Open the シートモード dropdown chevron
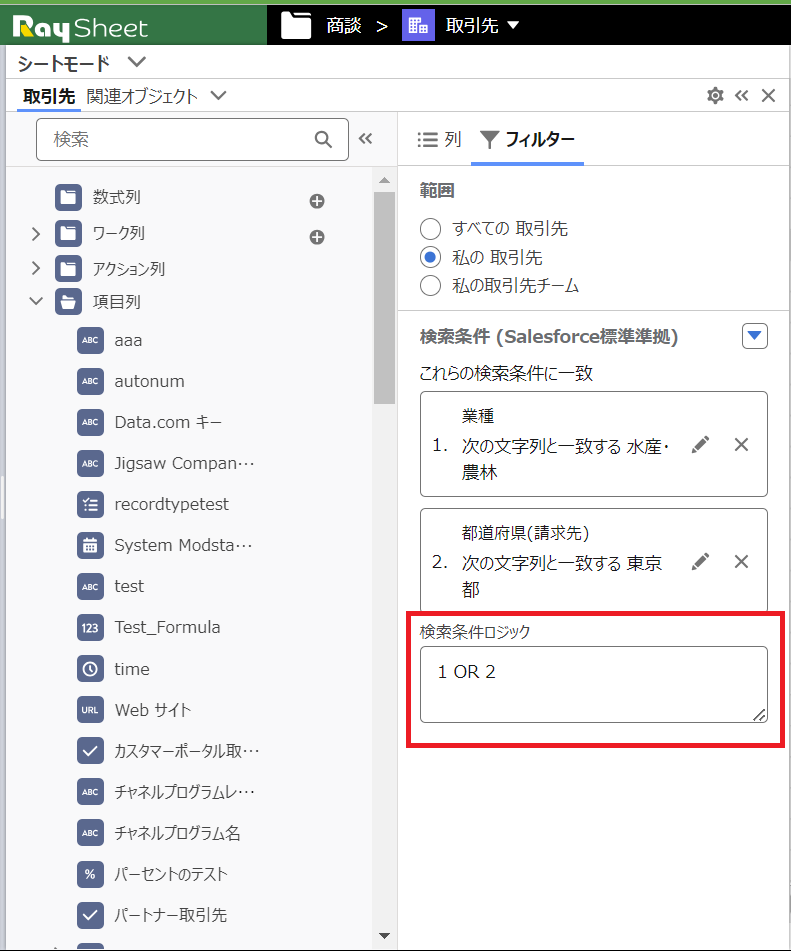Screen dimensions: 791x951 (x=137, y=62)
